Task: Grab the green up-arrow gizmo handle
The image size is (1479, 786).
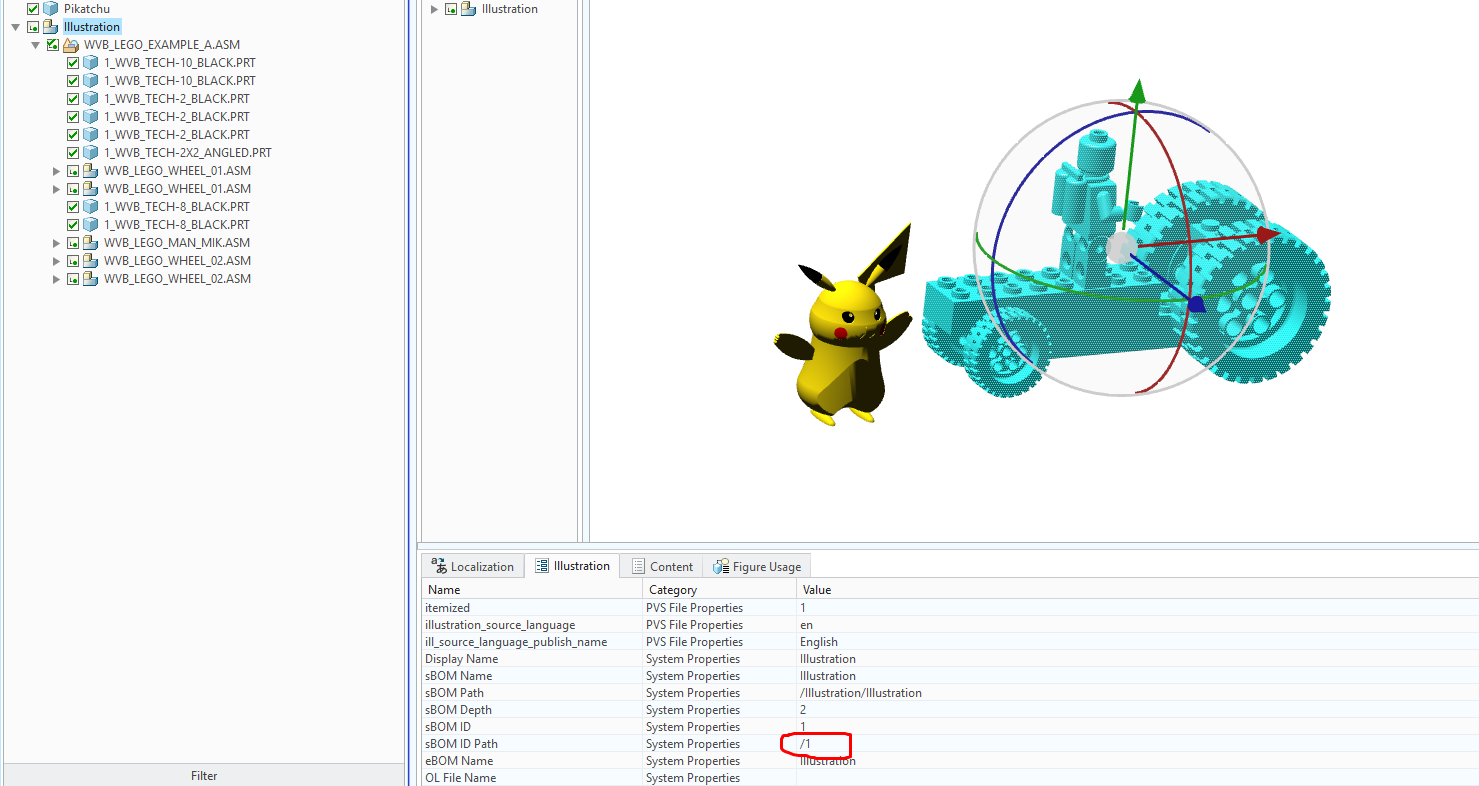Action: click(1136, 91)
